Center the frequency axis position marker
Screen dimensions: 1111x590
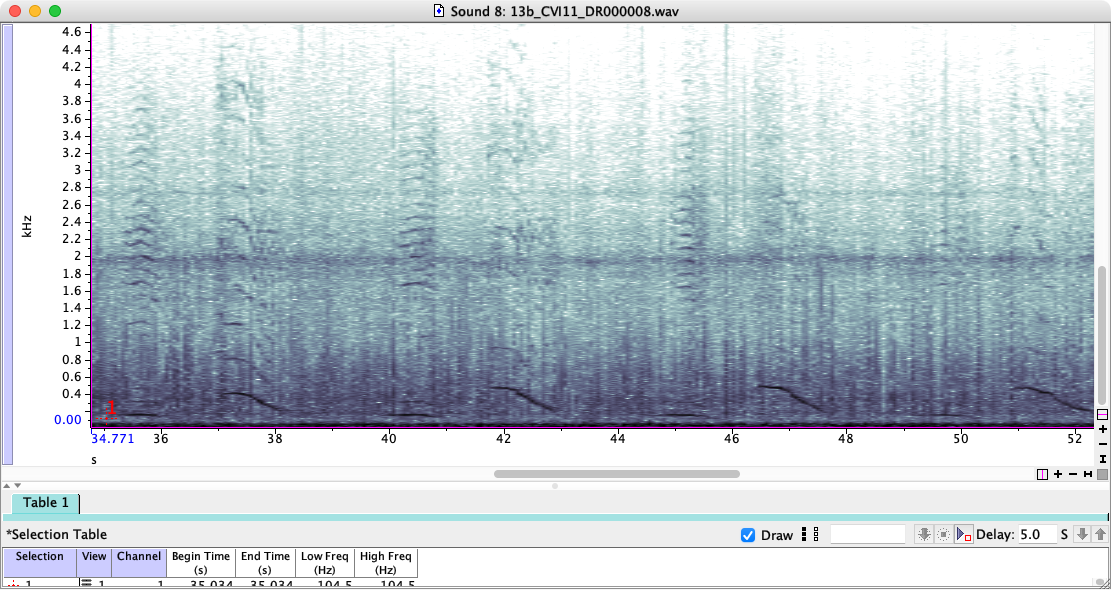click(x=1102, y=414)
